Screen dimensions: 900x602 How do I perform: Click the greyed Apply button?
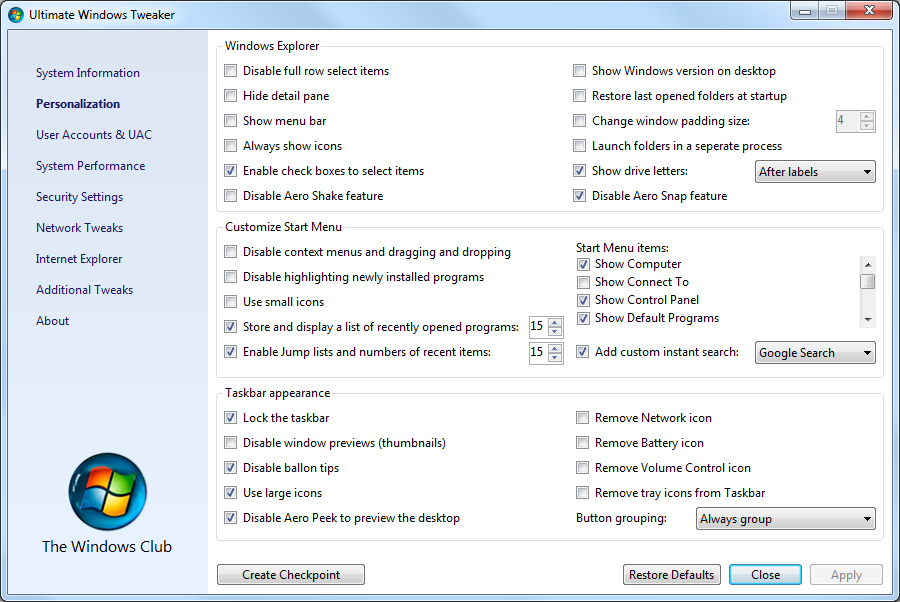[847, 574]
